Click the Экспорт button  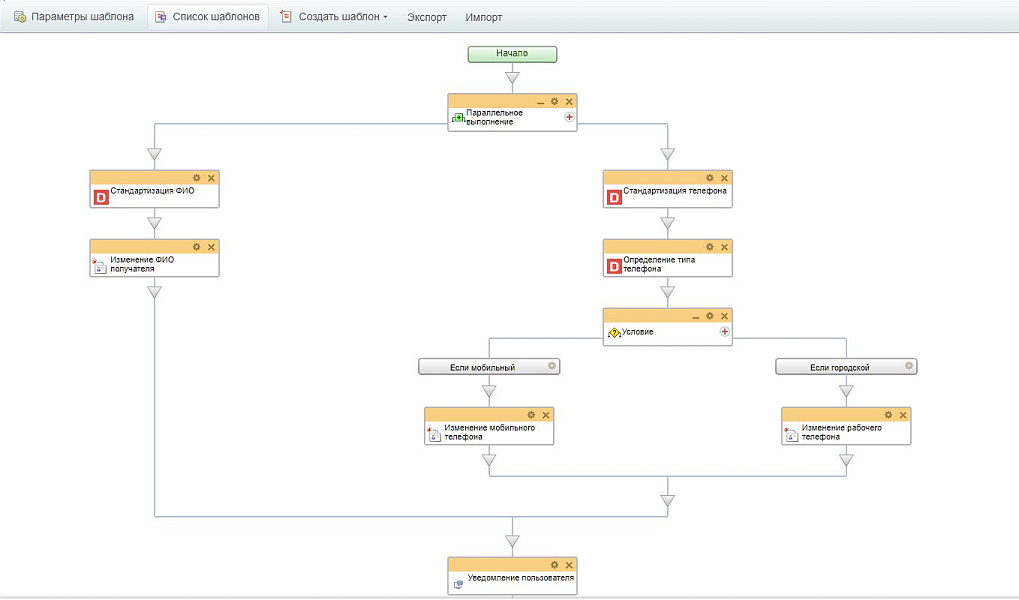coord(426,17)
